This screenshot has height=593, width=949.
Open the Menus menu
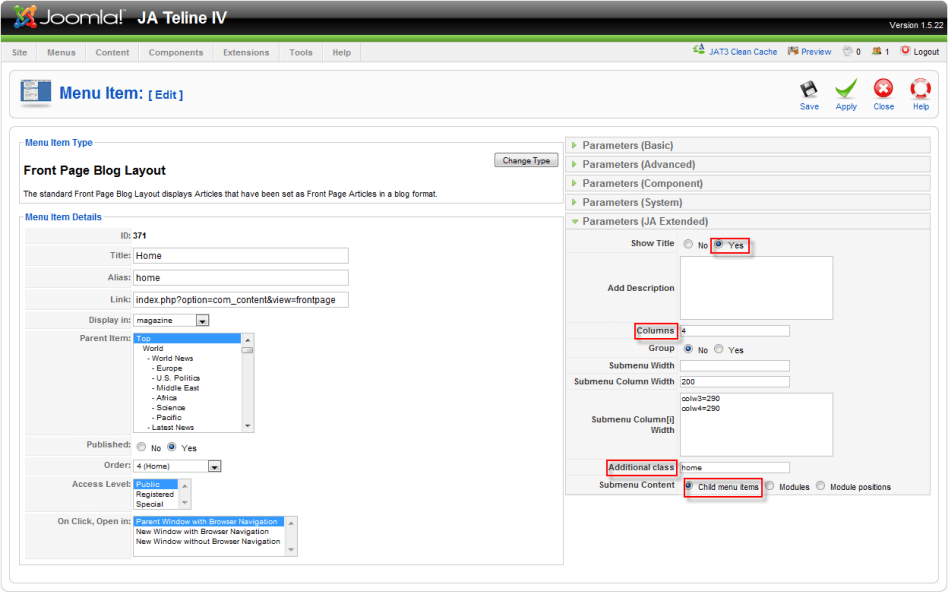click(61, 53)
